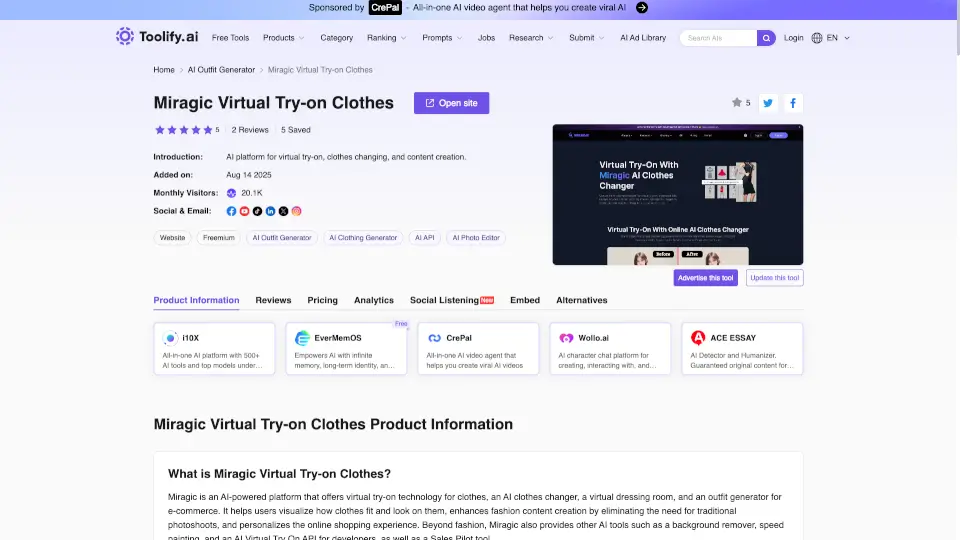The height and width of the screenshot is (540, 960).
Task: Open Miragic's Instagram social link
Action: 296,211
